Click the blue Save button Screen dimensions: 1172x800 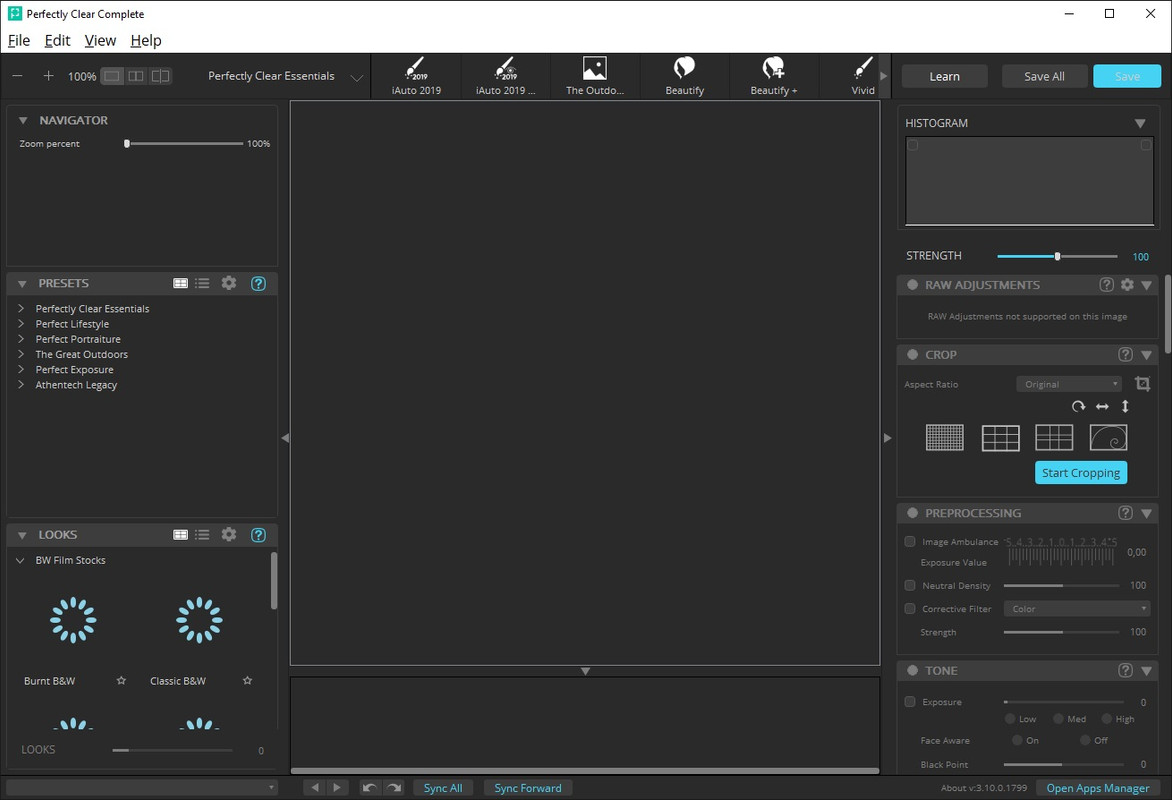(1127, 76)
